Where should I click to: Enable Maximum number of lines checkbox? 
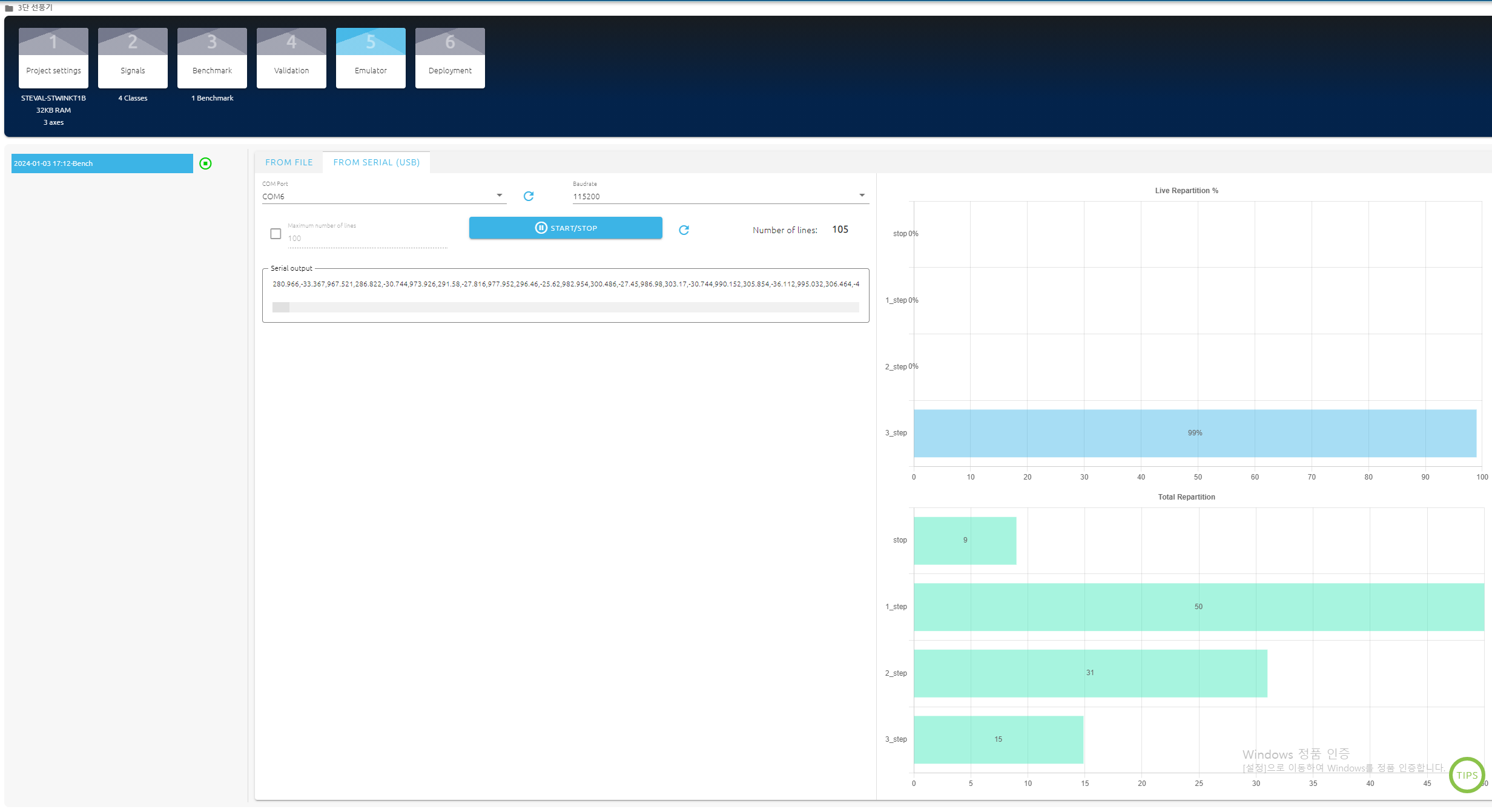[276, 234]
